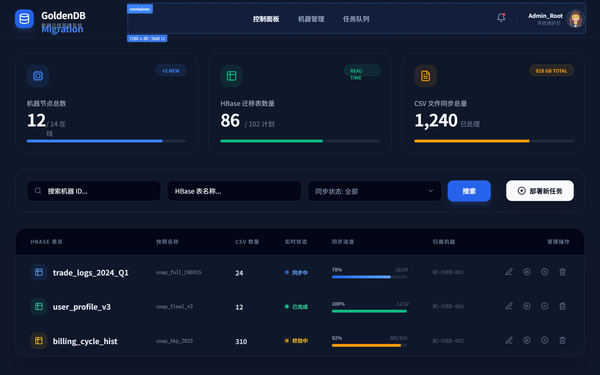Focus the 搜索机器 ID input field
This screenshot has height=375, width=600.
[x=94, y=191]
